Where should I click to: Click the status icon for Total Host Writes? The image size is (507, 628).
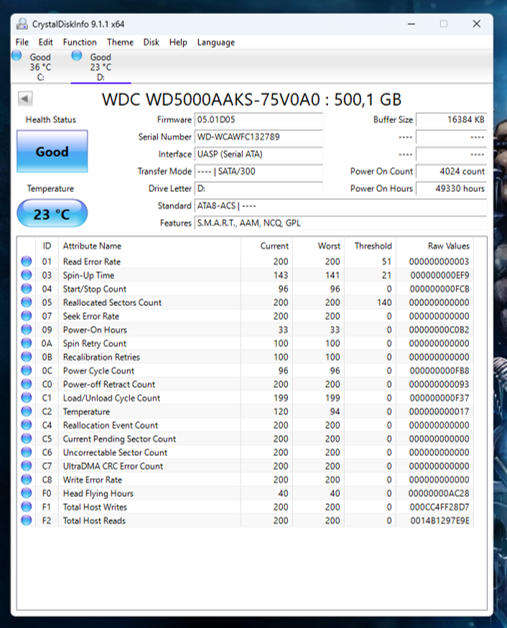pyautogui.click(x=26, y=507)
